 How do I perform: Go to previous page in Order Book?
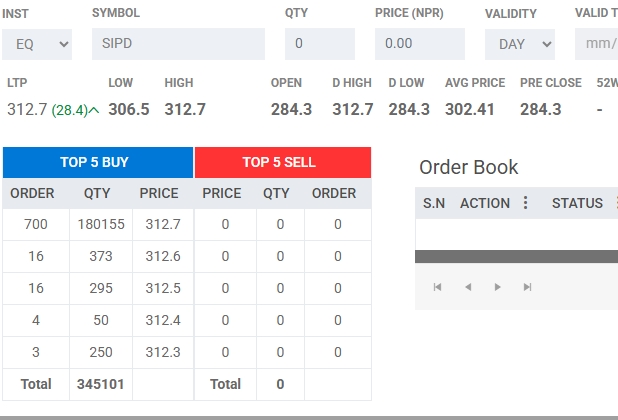468,287
